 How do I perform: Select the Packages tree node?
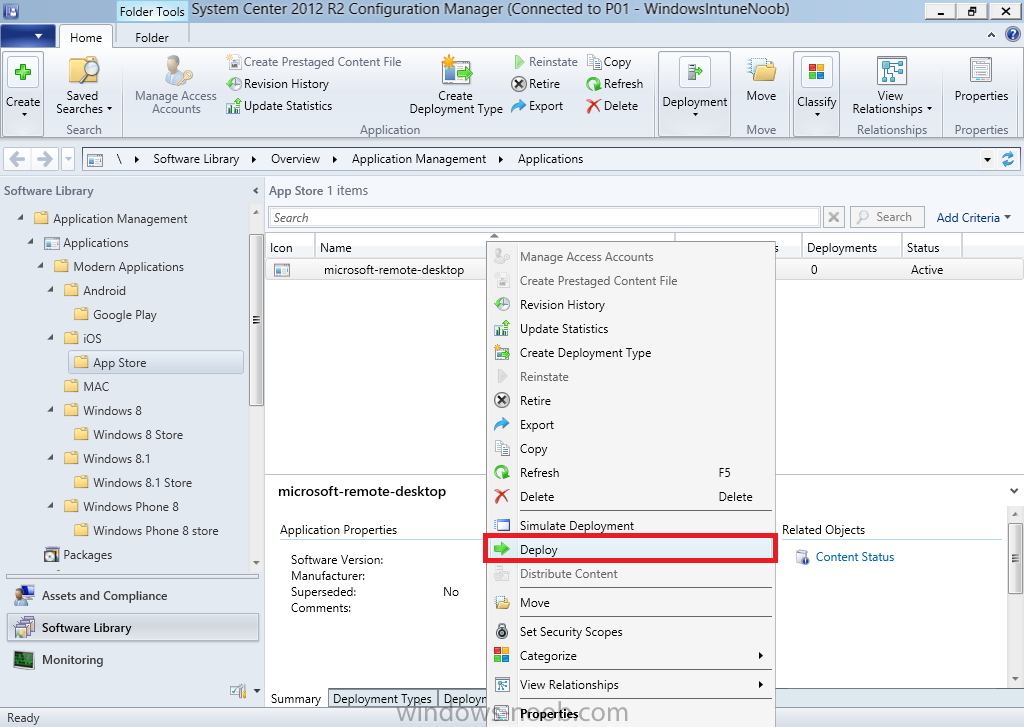(88, 555)
